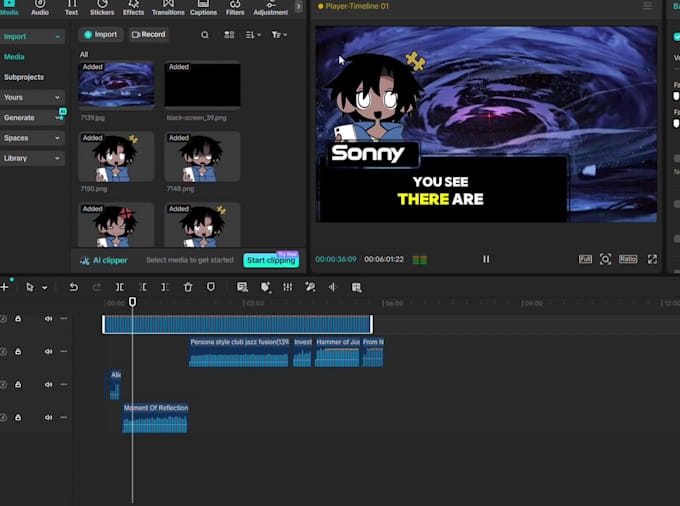This screenshot has width=680, height=506.
Task: Open more options on first audio track
Action: coord(64,319)
